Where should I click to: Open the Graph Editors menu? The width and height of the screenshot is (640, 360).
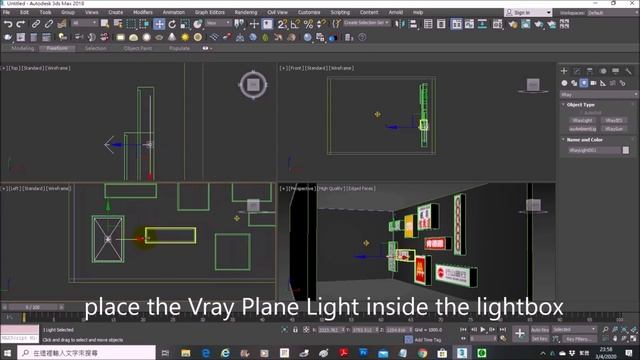pos(209,12)
